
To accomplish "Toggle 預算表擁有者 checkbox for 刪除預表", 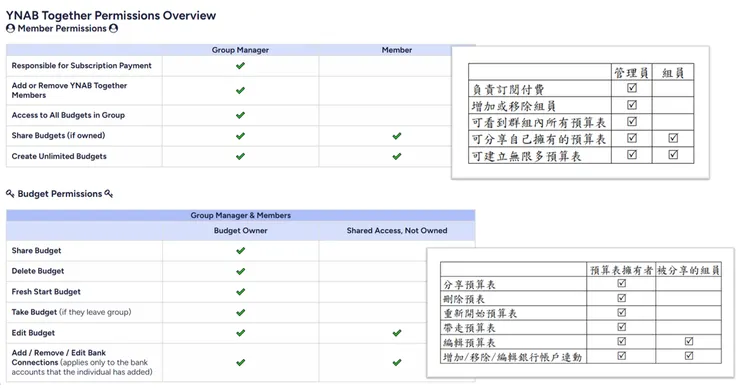I will (622, 298).
